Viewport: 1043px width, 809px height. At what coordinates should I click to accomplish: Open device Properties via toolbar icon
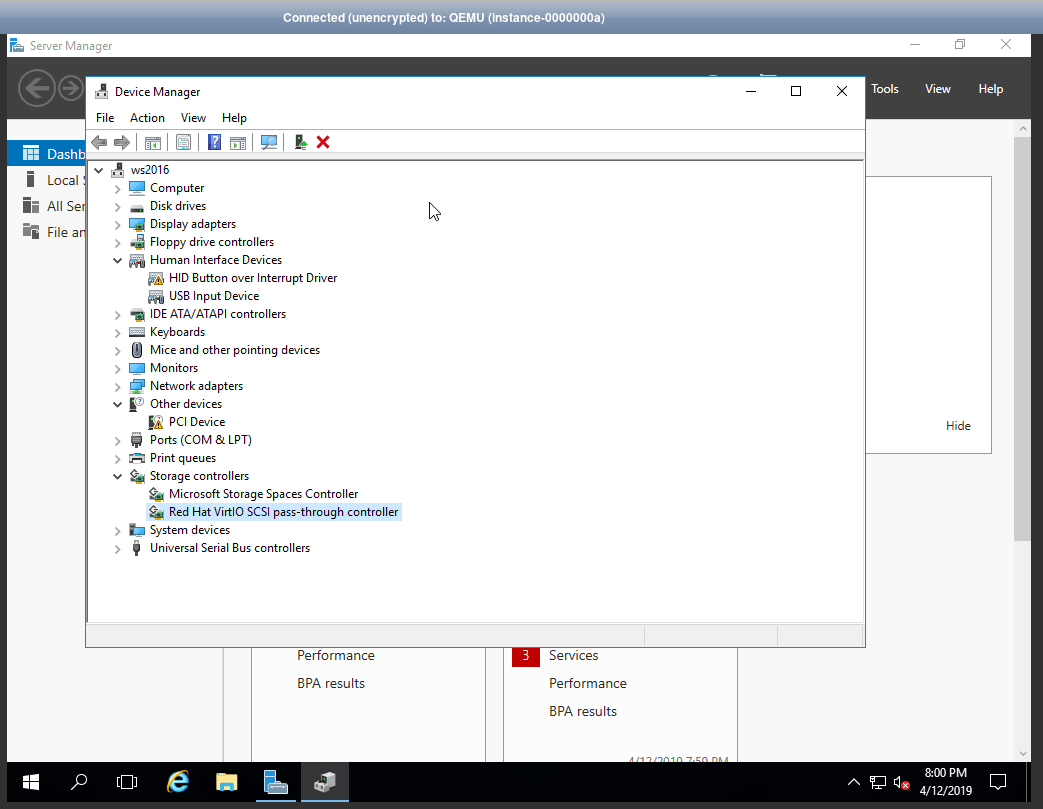click(183, 142)
